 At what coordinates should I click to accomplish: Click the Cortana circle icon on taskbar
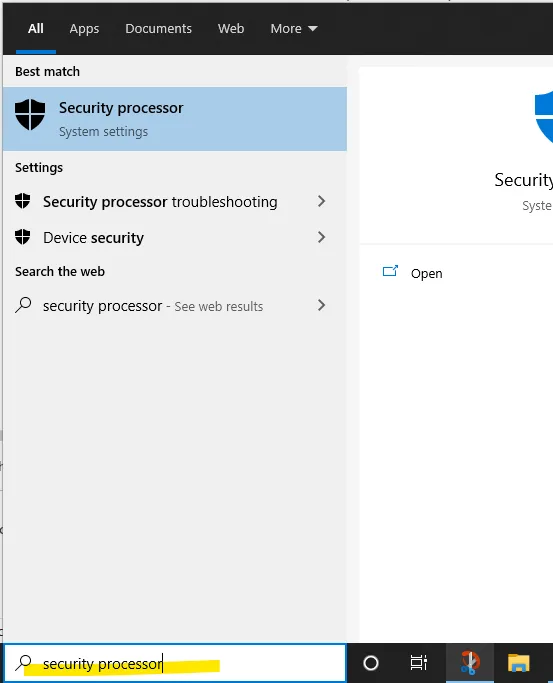click(371, 663)
